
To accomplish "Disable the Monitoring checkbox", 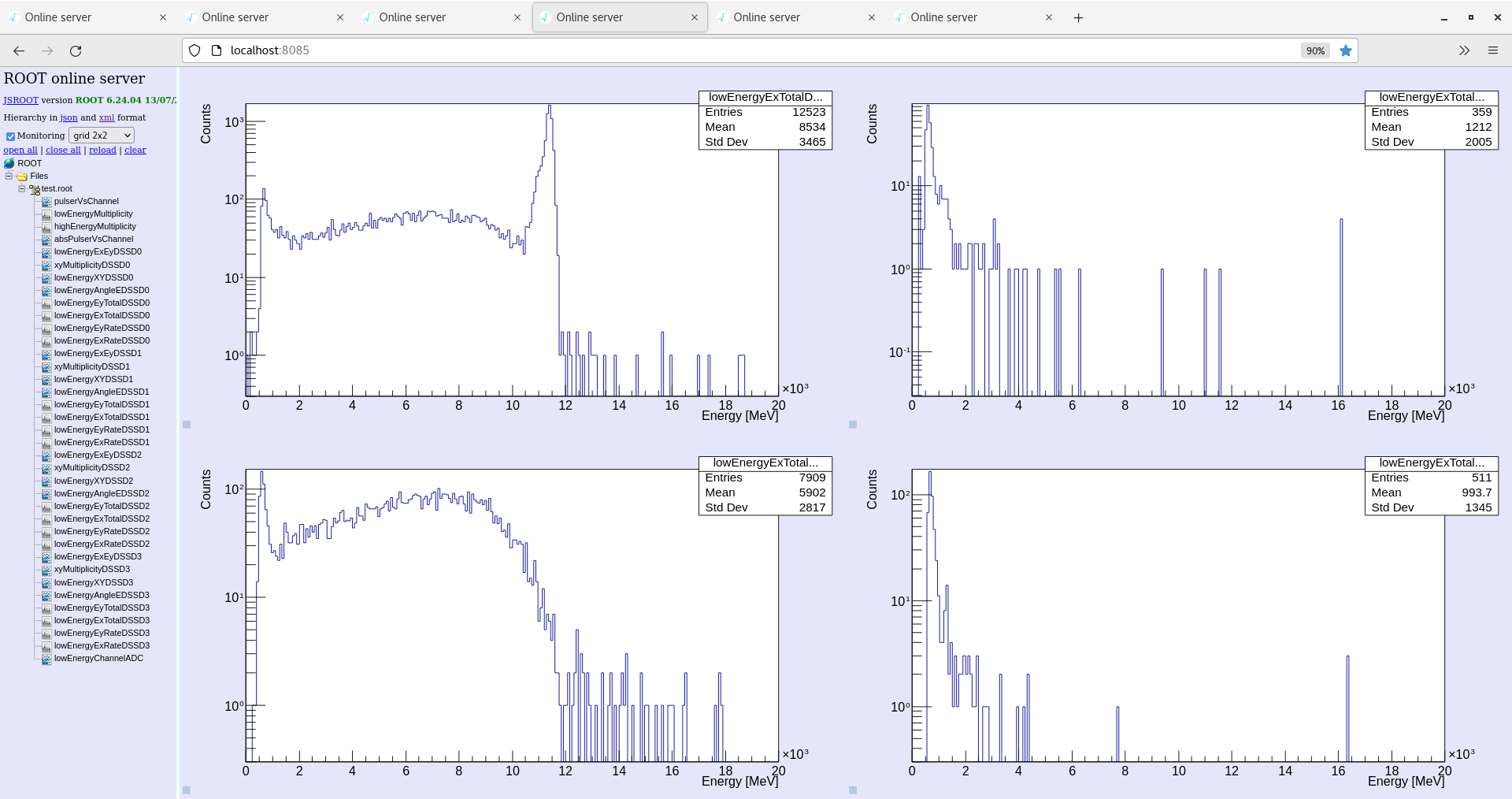I will point(9,136).
